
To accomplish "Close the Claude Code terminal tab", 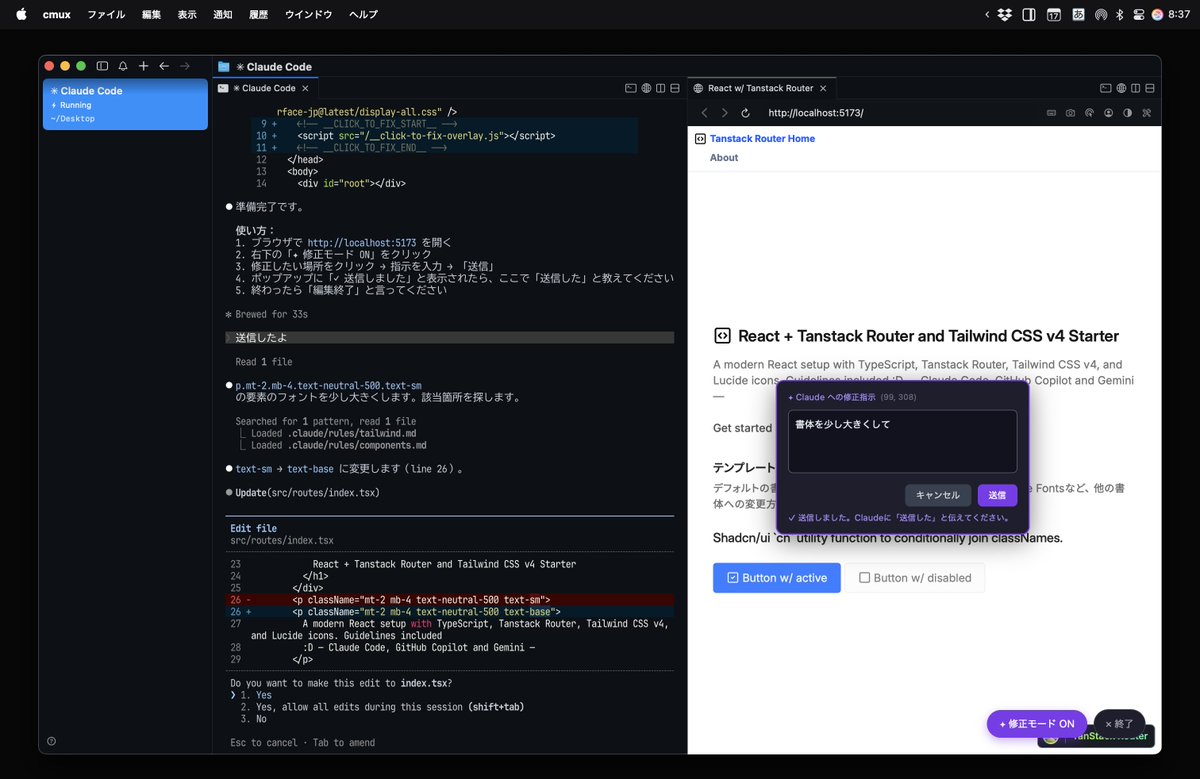I will tap(305, 88).
